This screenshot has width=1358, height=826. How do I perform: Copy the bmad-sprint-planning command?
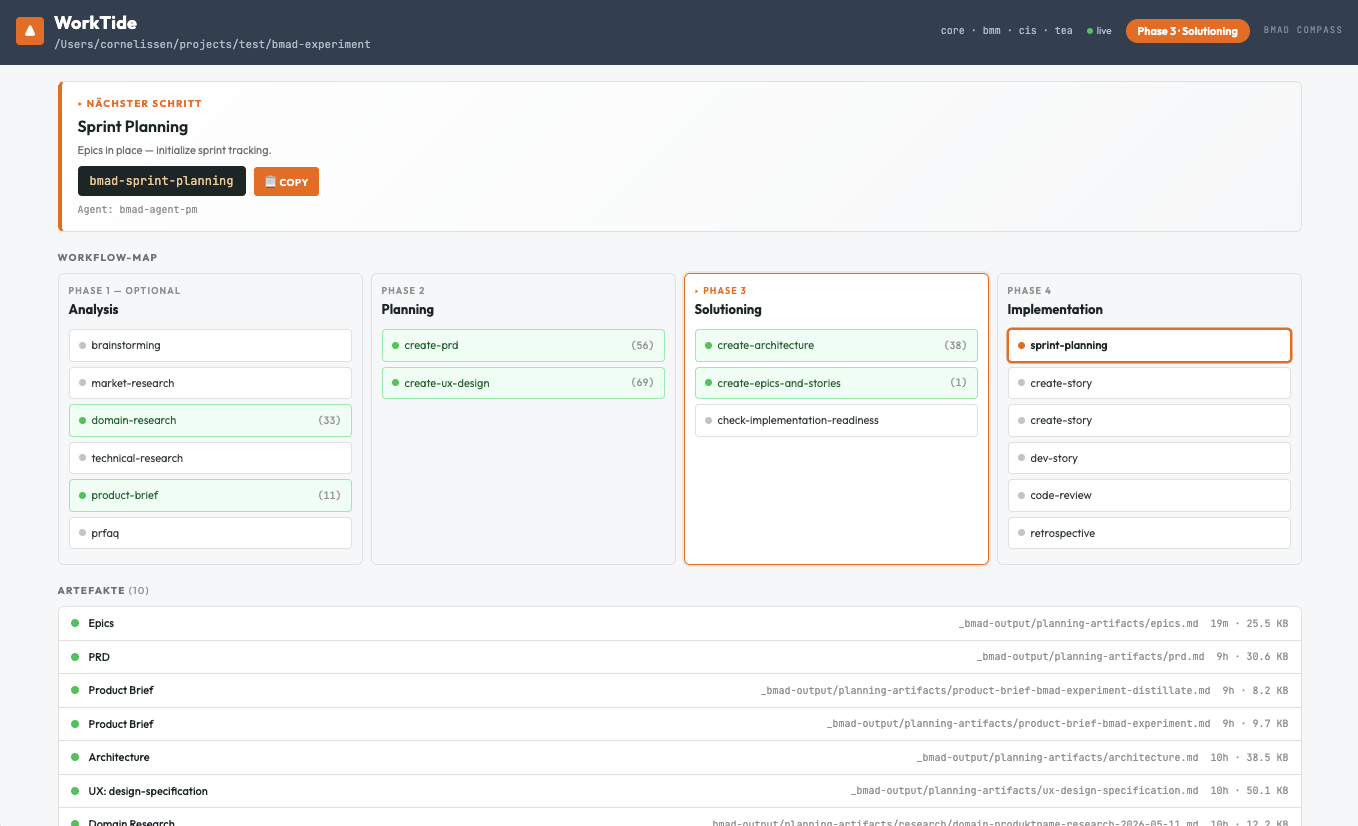pyautogui.click(x=286, y=182)
